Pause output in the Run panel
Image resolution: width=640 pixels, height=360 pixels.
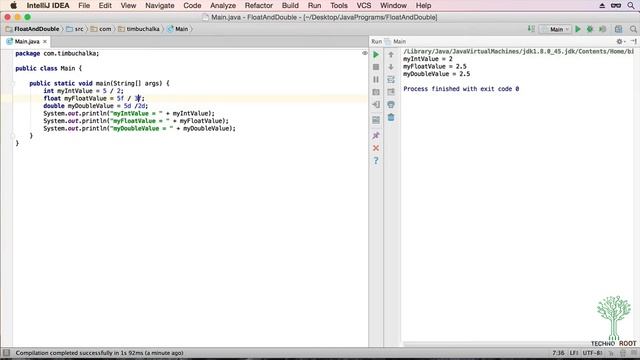(x=376, y=79)
